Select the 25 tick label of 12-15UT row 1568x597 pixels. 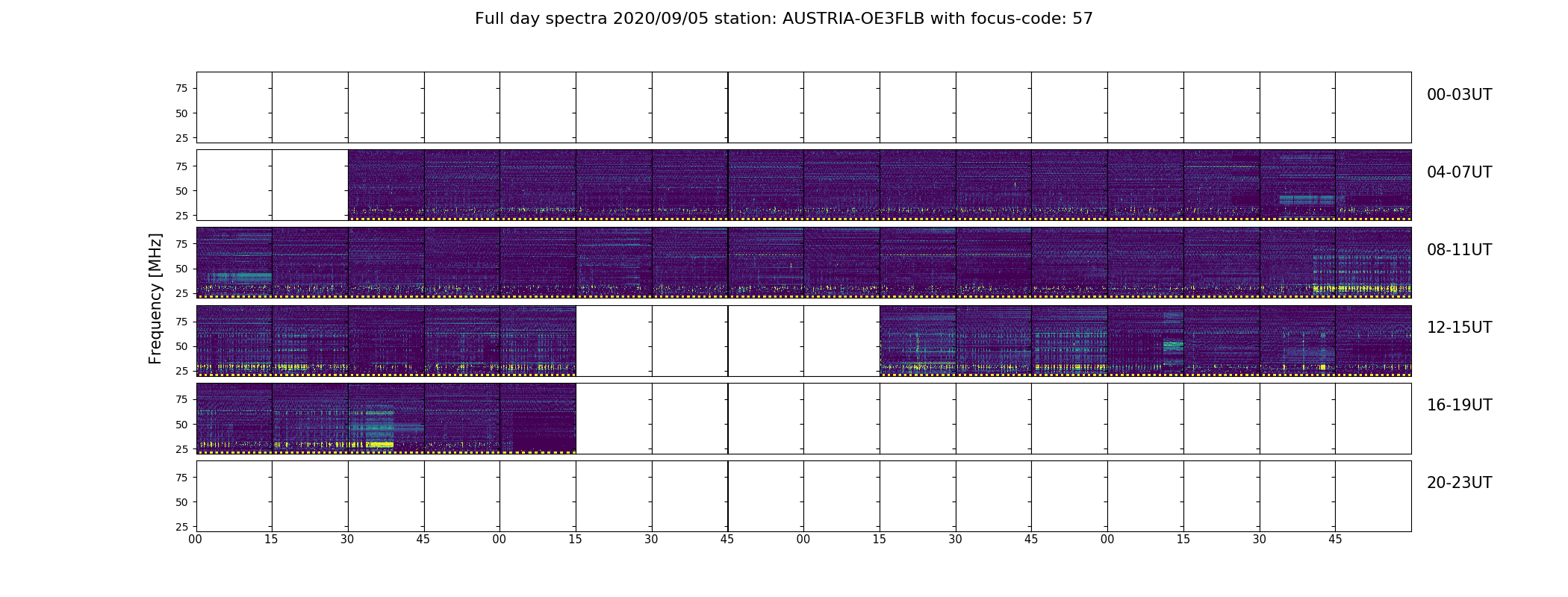click(181, 371)
